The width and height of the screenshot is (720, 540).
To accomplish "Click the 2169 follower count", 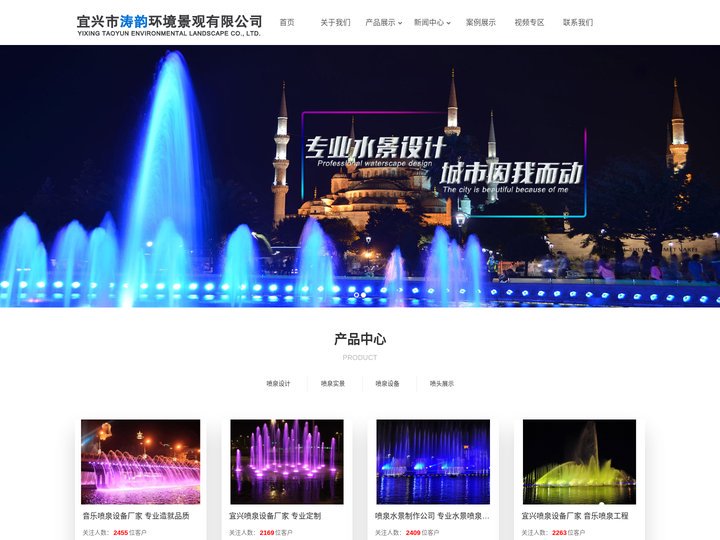I will click(x=267, y=533).
